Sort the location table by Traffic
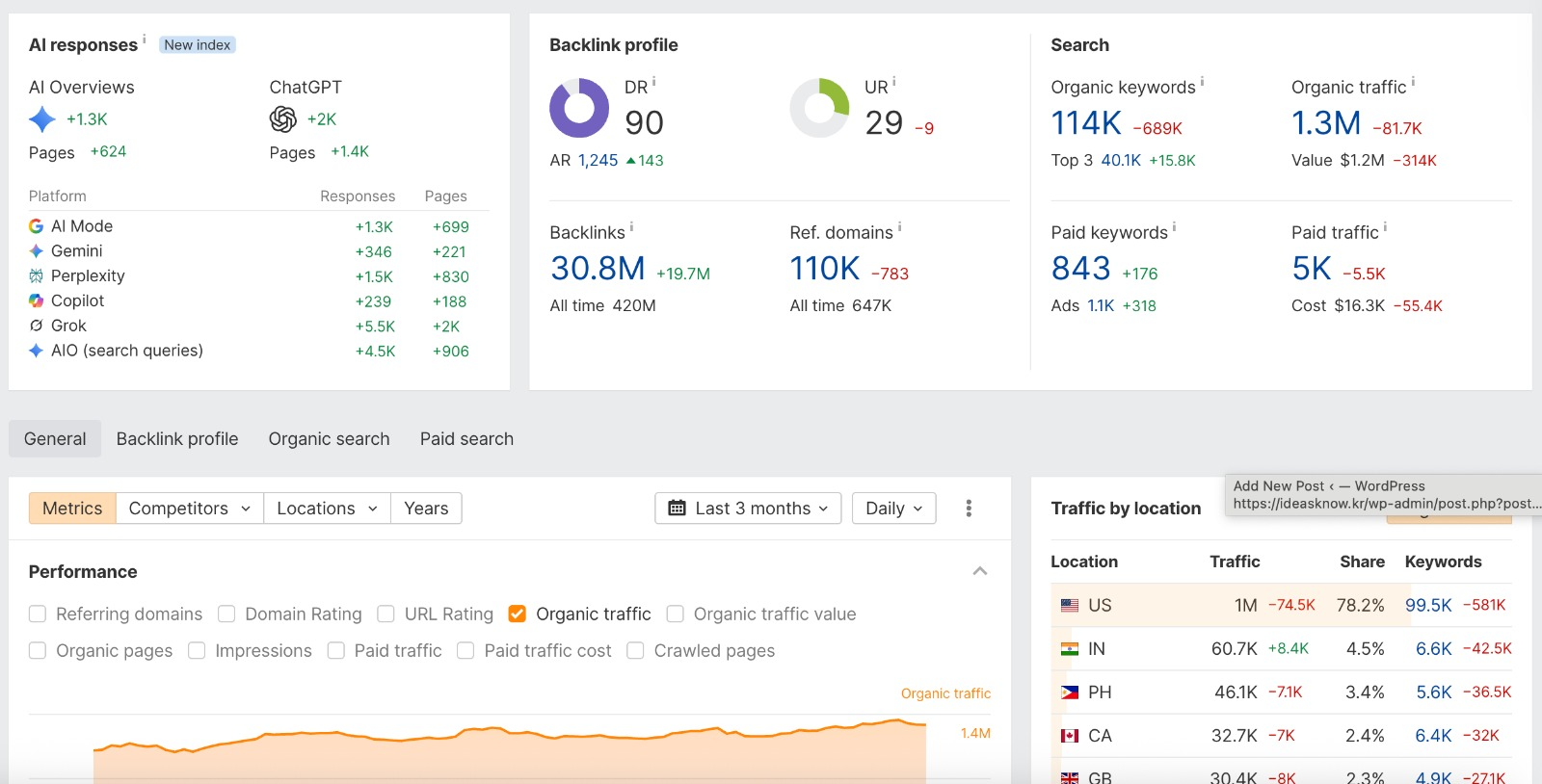 [x=1235, y=562]
